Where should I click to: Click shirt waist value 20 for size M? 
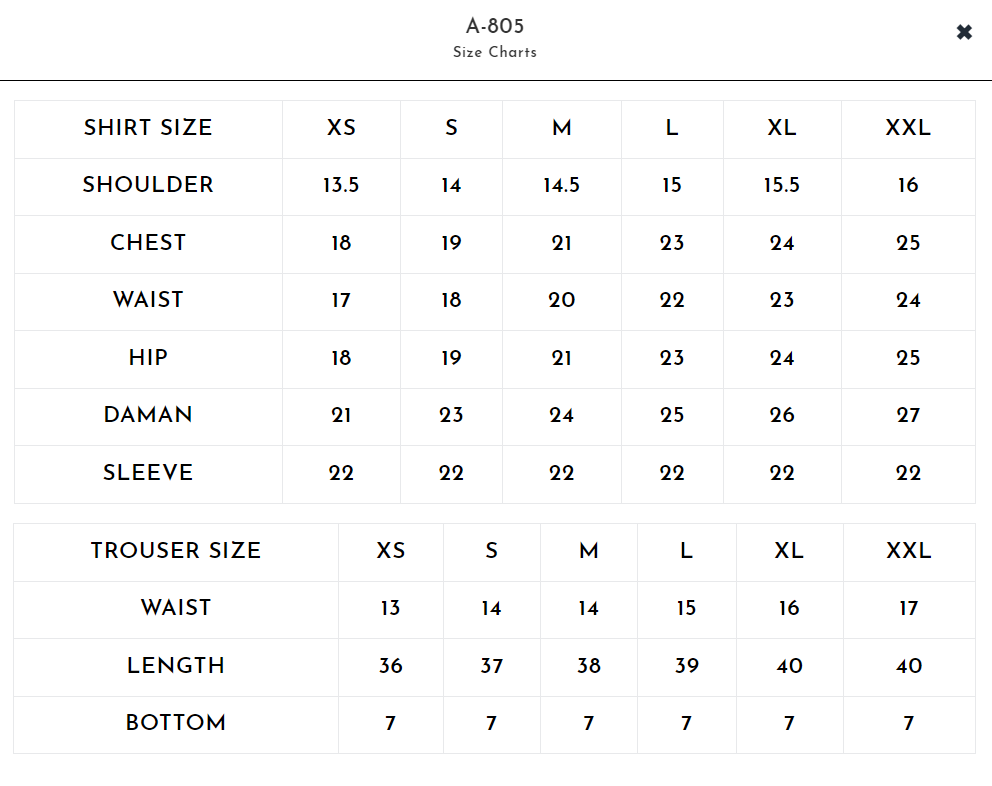562,301
